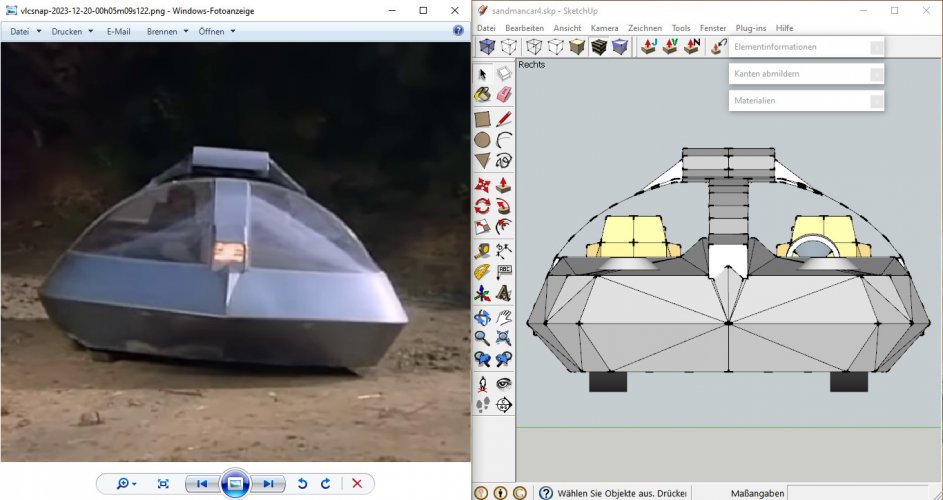
Task: Open the Kamera menu
Action: click(x=604, y=28)
